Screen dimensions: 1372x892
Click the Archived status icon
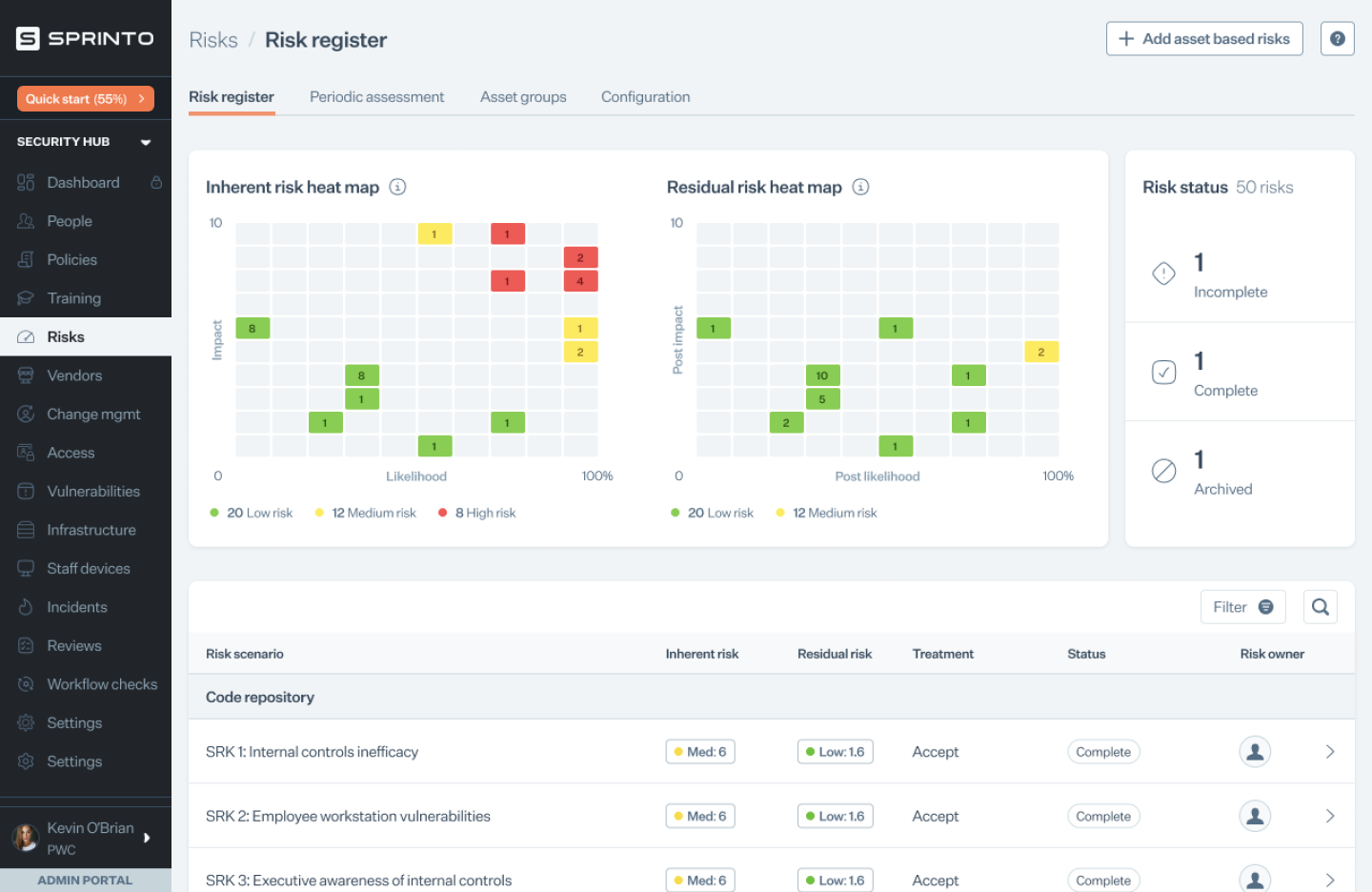(1163, 471)
